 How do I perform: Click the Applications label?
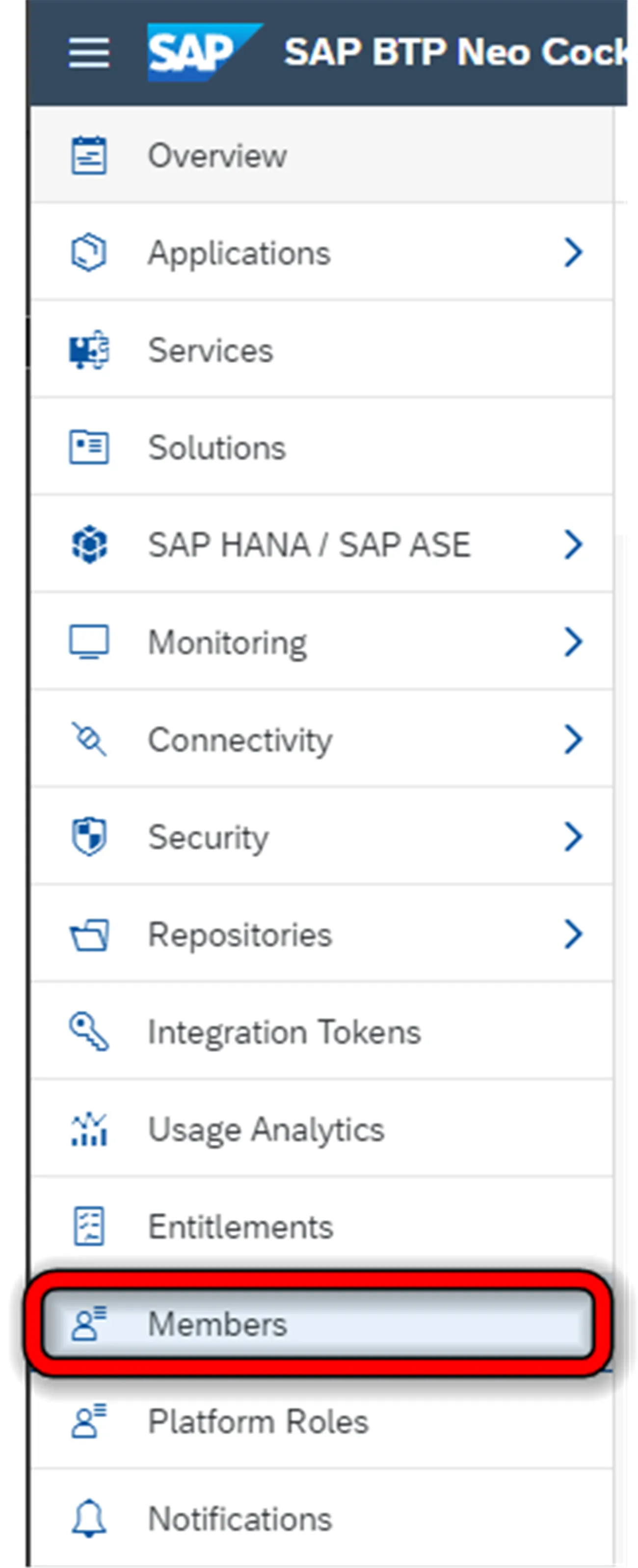pyautogui.click(x=239, y=253)
